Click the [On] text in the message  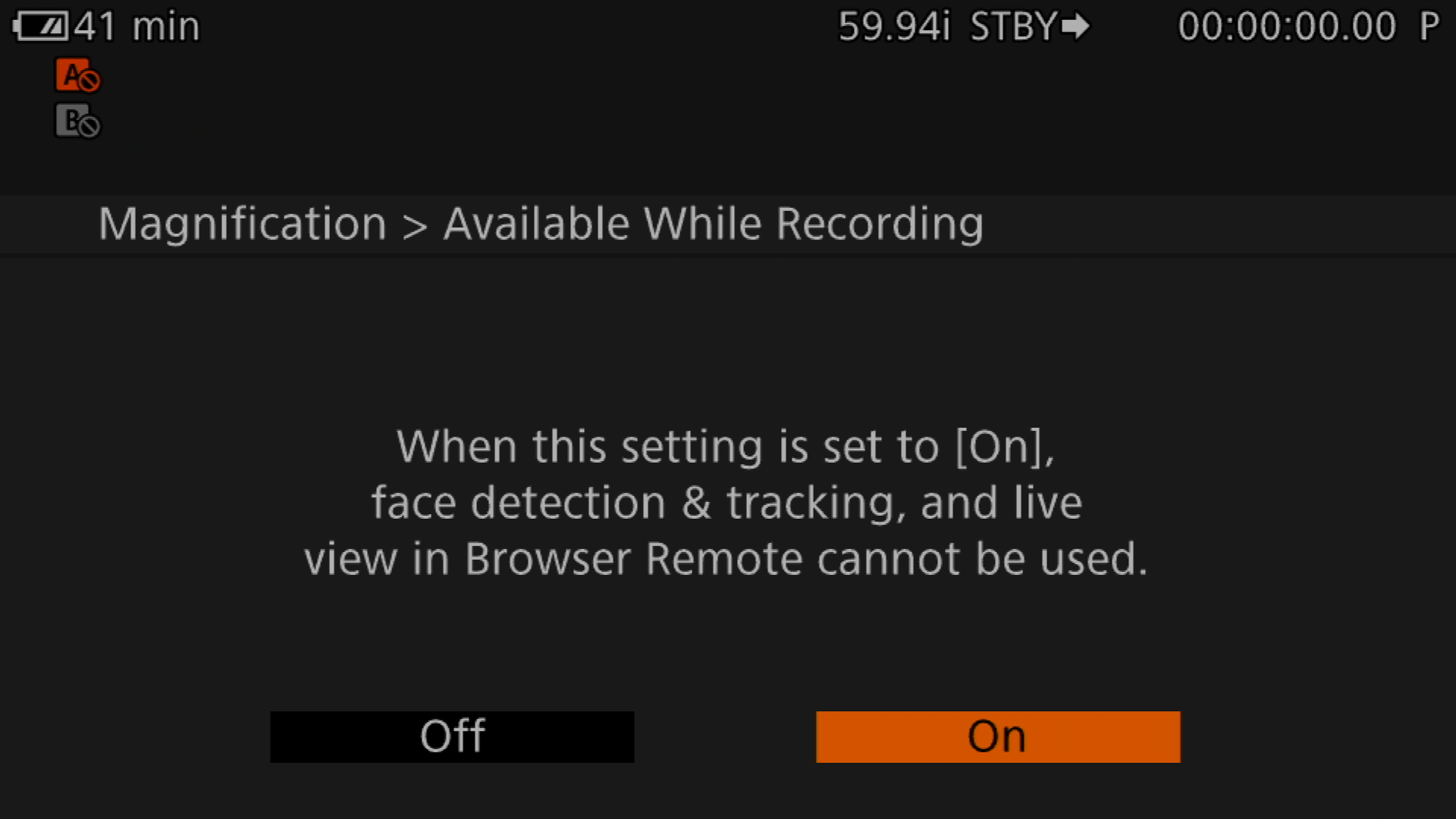[1004, 446]
